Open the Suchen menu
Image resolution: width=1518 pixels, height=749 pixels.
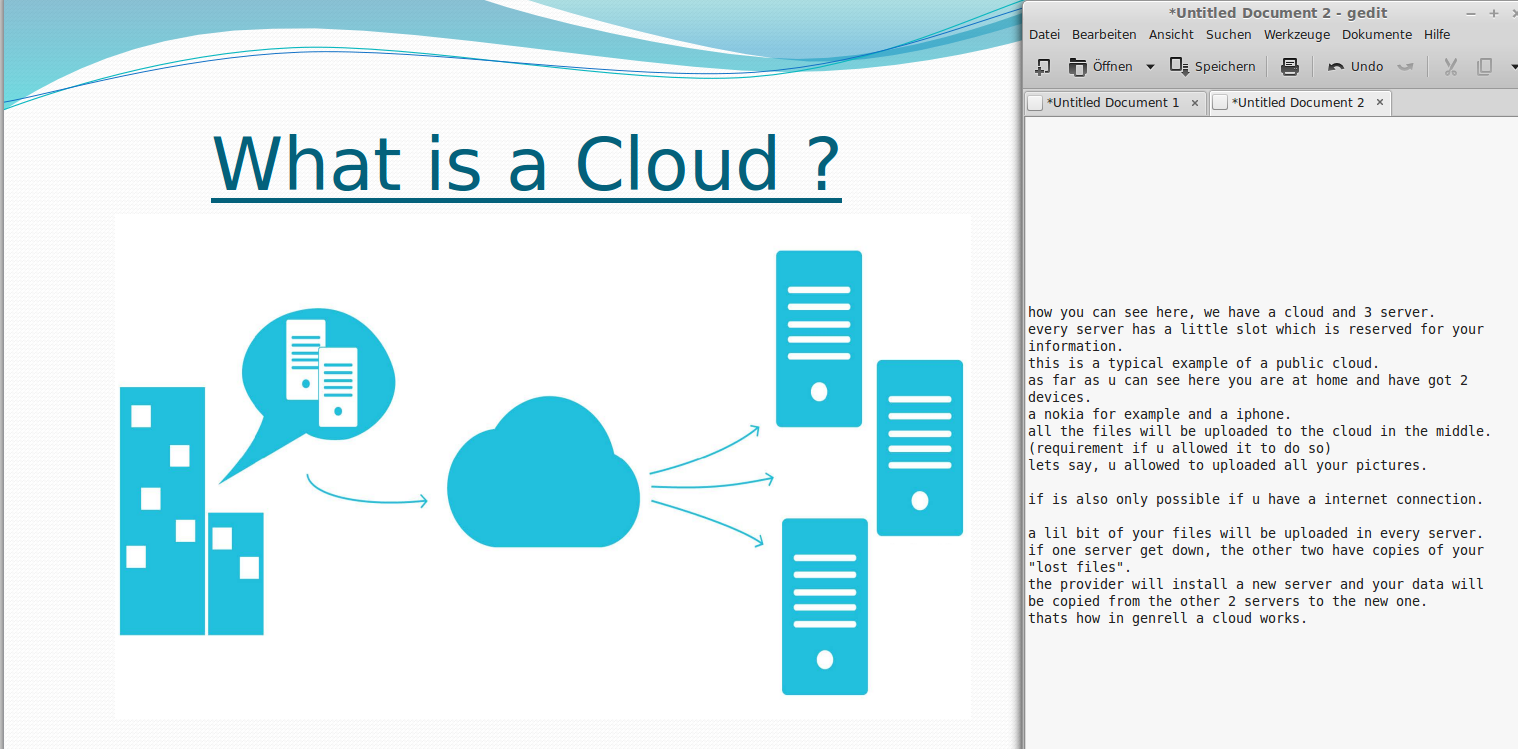pyautogui.click(x=1228, y=35)
